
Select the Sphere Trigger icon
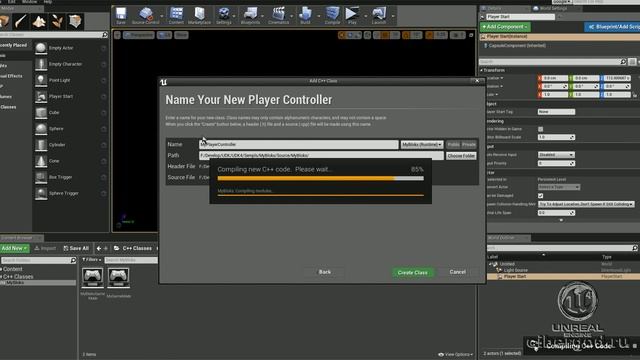41,193
